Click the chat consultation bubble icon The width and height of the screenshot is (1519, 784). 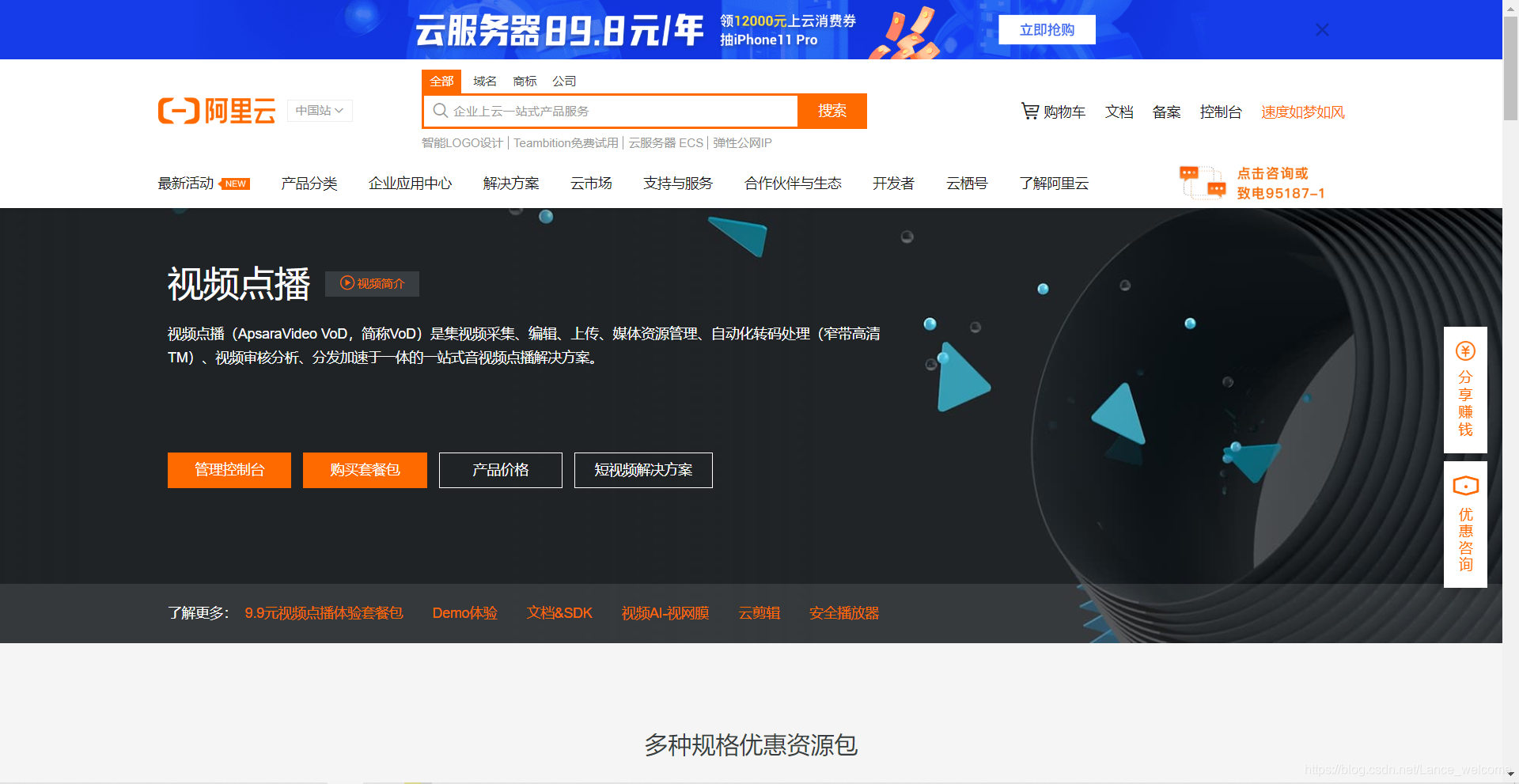(1203, 182)
